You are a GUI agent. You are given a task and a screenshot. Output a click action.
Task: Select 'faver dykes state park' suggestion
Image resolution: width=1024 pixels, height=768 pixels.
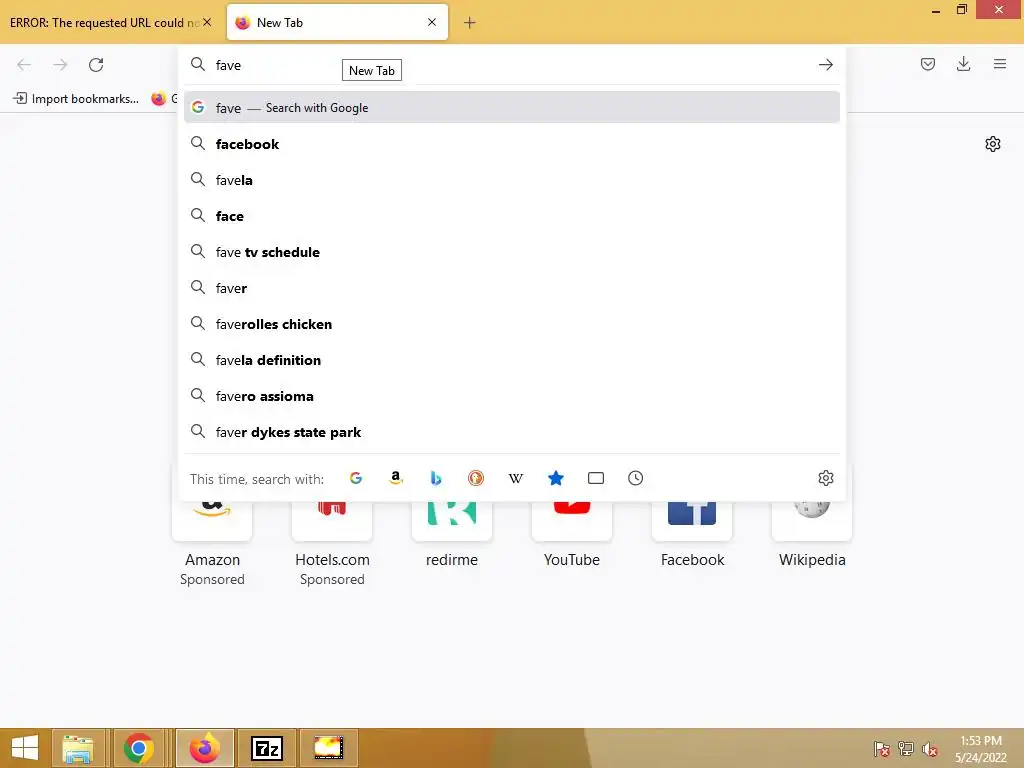pos(512,432)
